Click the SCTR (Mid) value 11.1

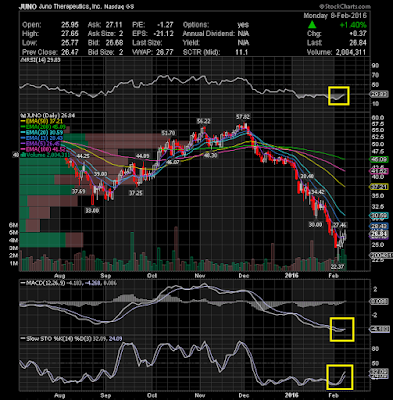241,52
